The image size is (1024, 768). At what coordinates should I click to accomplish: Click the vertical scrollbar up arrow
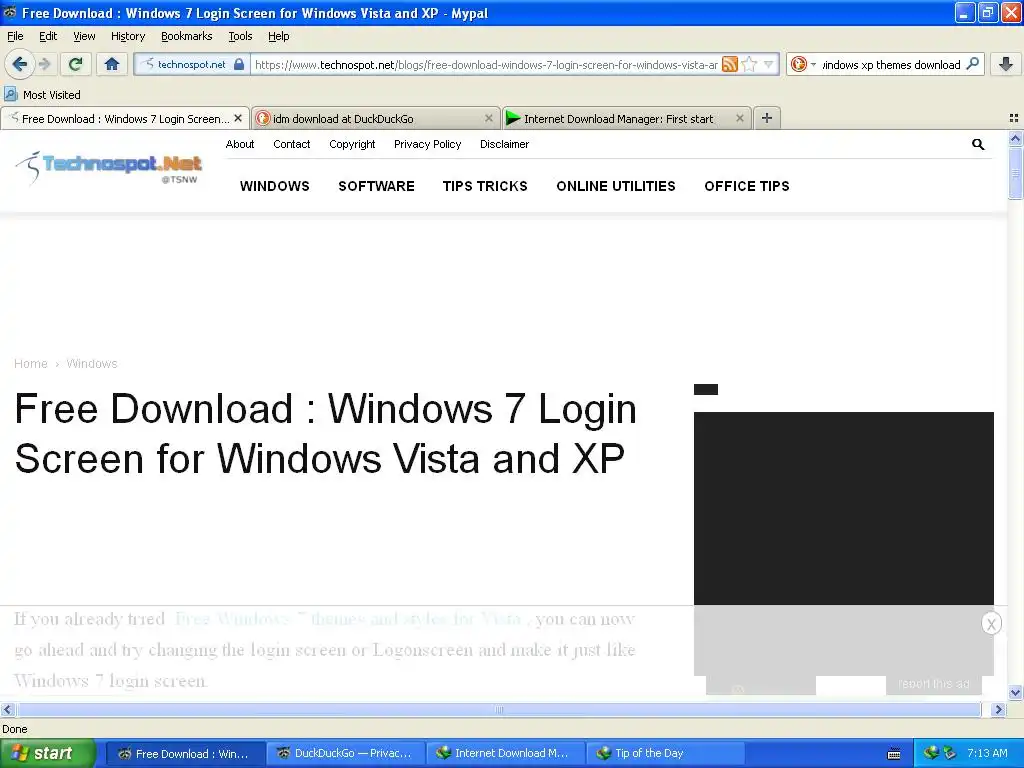(x=1015, y=138)
